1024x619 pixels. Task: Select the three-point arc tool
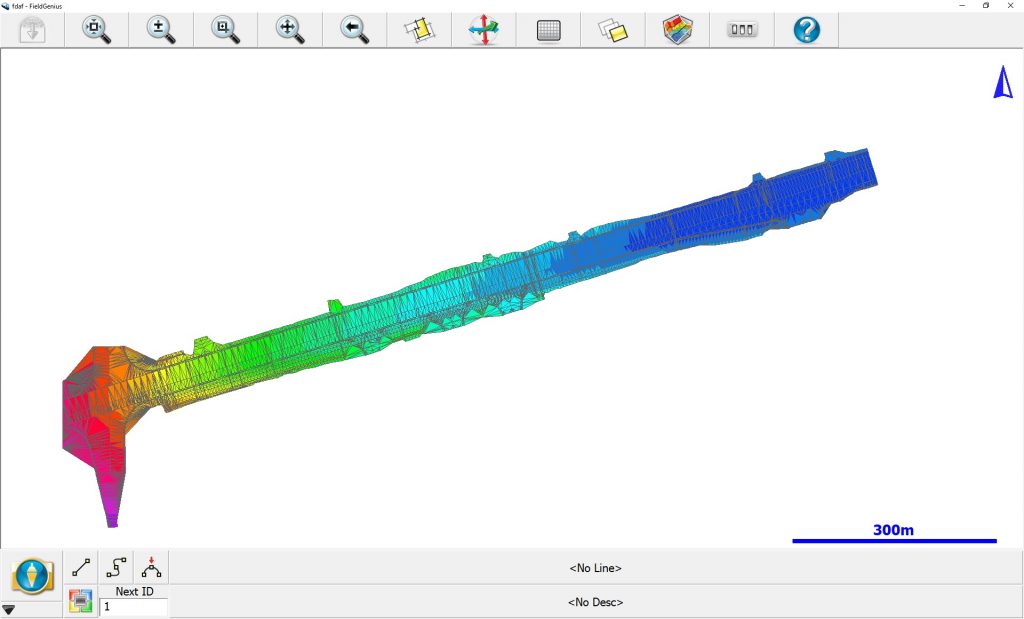coord(151,567)
